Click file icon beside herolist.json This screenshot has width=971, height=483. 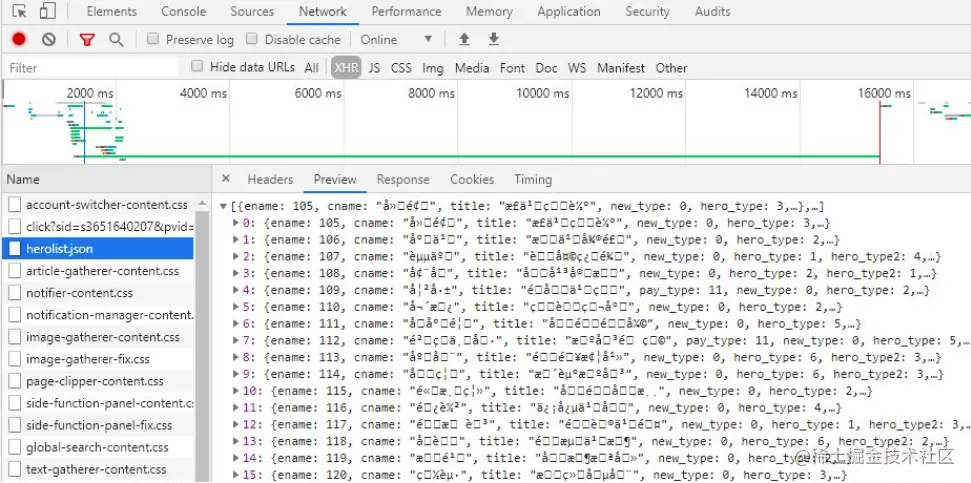[x=15, y=248]
